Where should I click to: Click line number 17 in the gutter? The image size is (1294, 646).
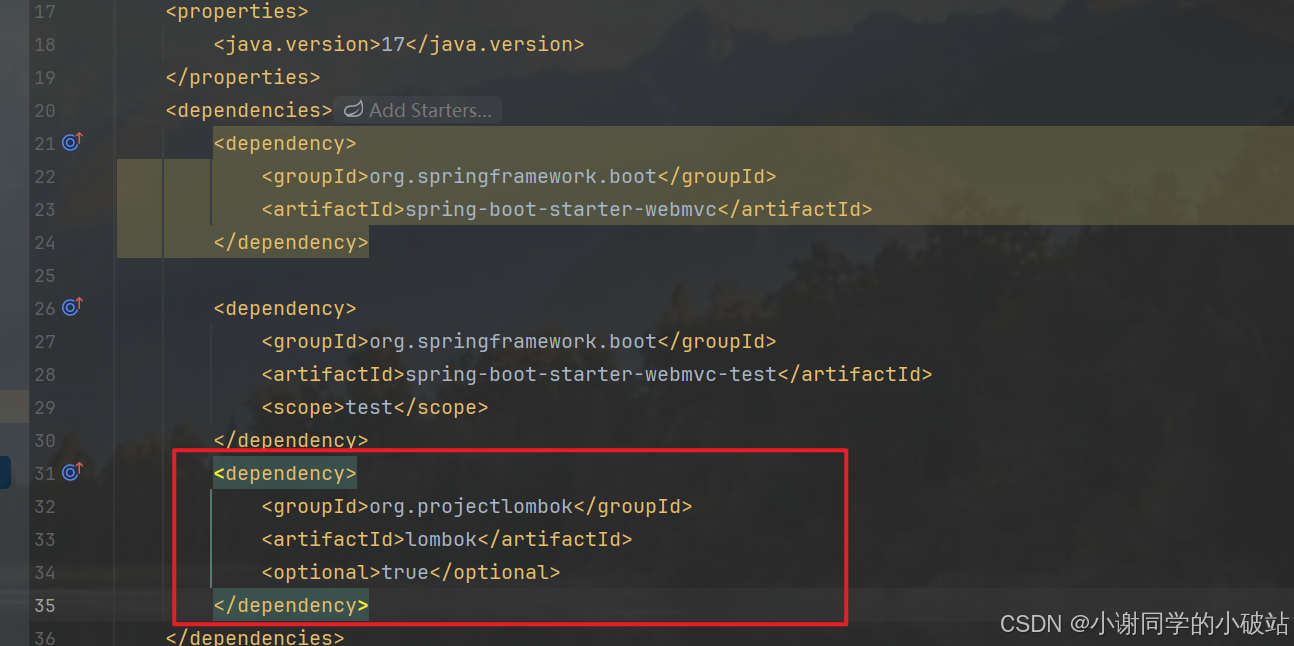pyautogui.click(x=44, y=12)
